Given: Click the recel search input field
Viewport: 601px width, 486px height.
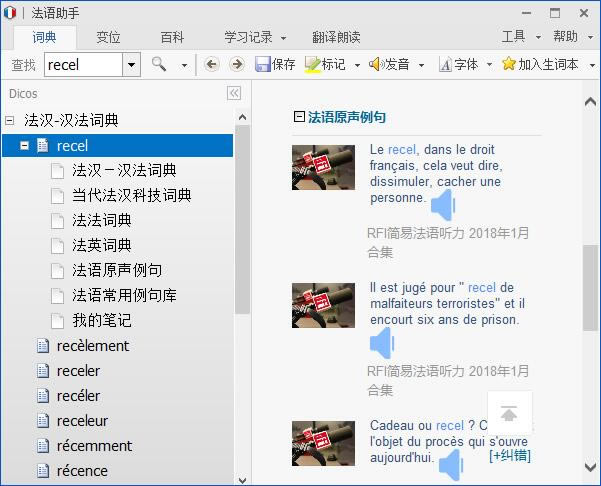Looking at the screenshot, I should [83, 65].
